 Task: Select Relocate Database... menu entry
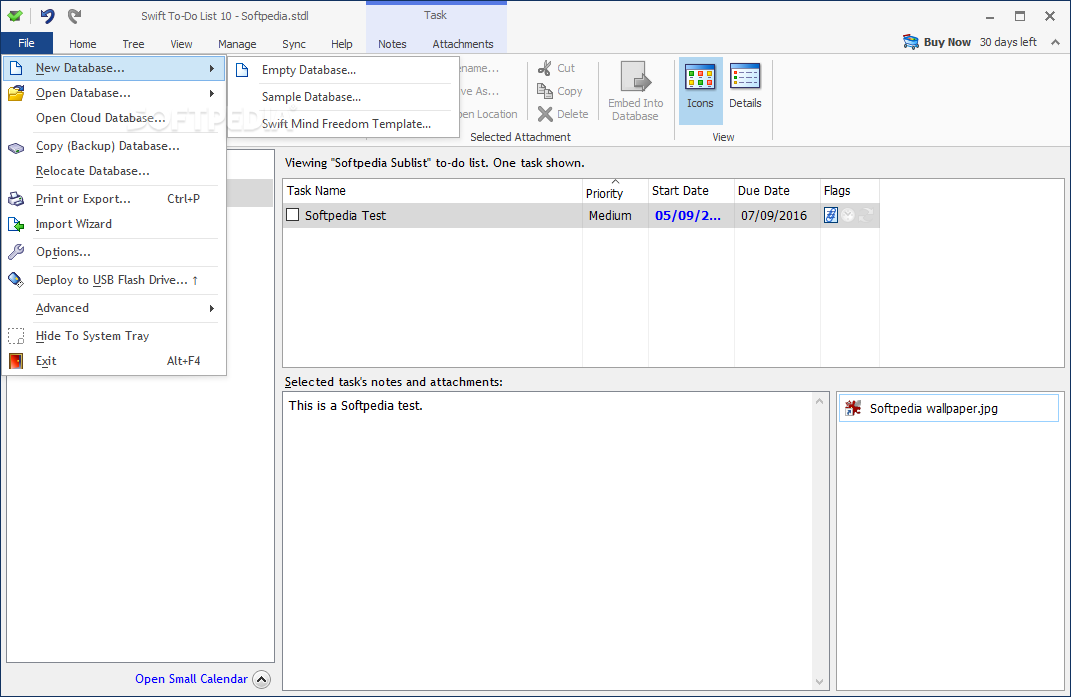pos(114,171)
